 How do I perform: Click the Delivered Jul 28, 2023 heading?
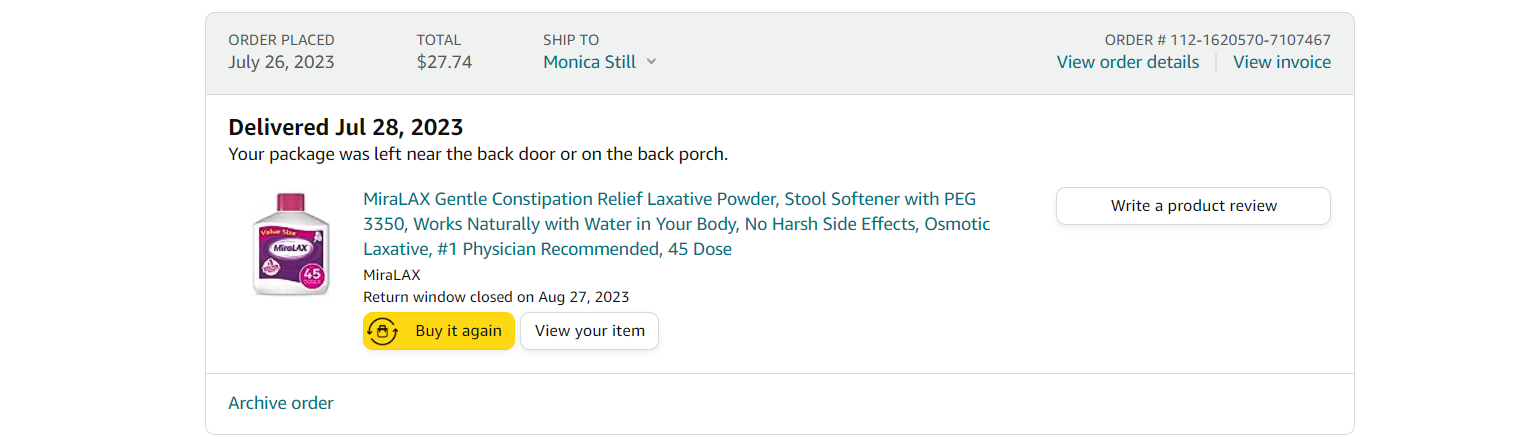pos(345,127)
